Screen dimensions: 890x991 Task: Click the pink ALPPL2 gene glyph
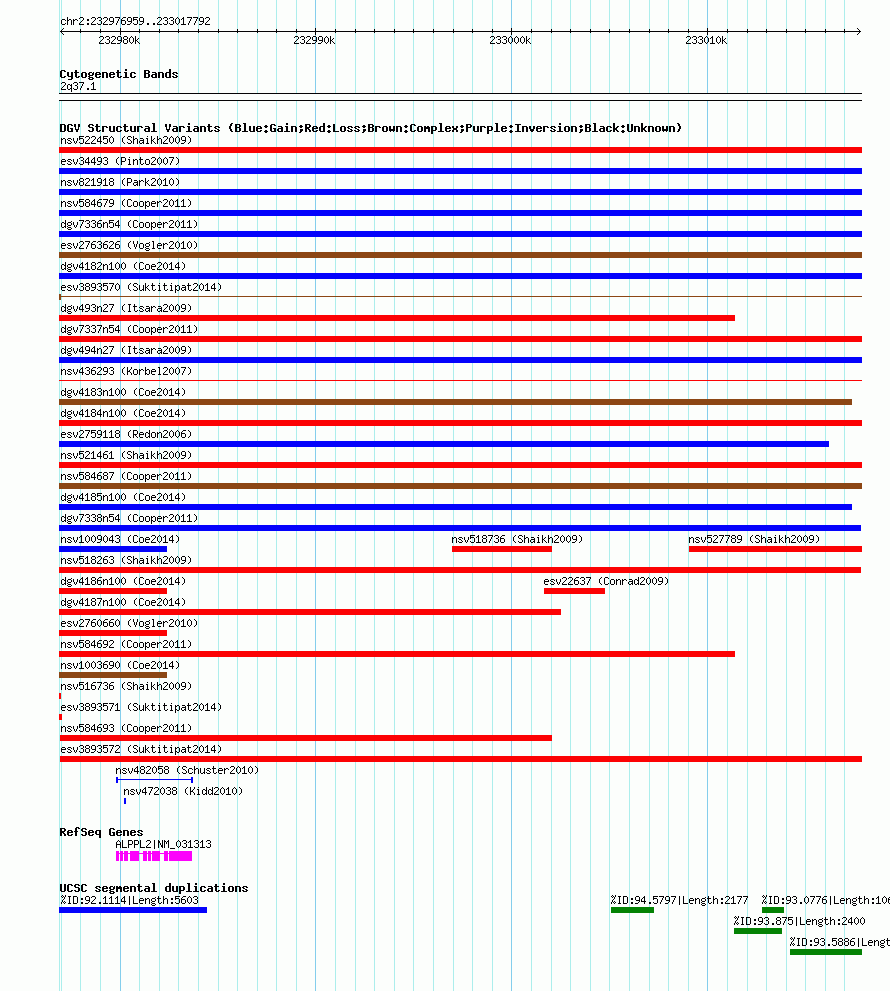(x=154, y=856)
